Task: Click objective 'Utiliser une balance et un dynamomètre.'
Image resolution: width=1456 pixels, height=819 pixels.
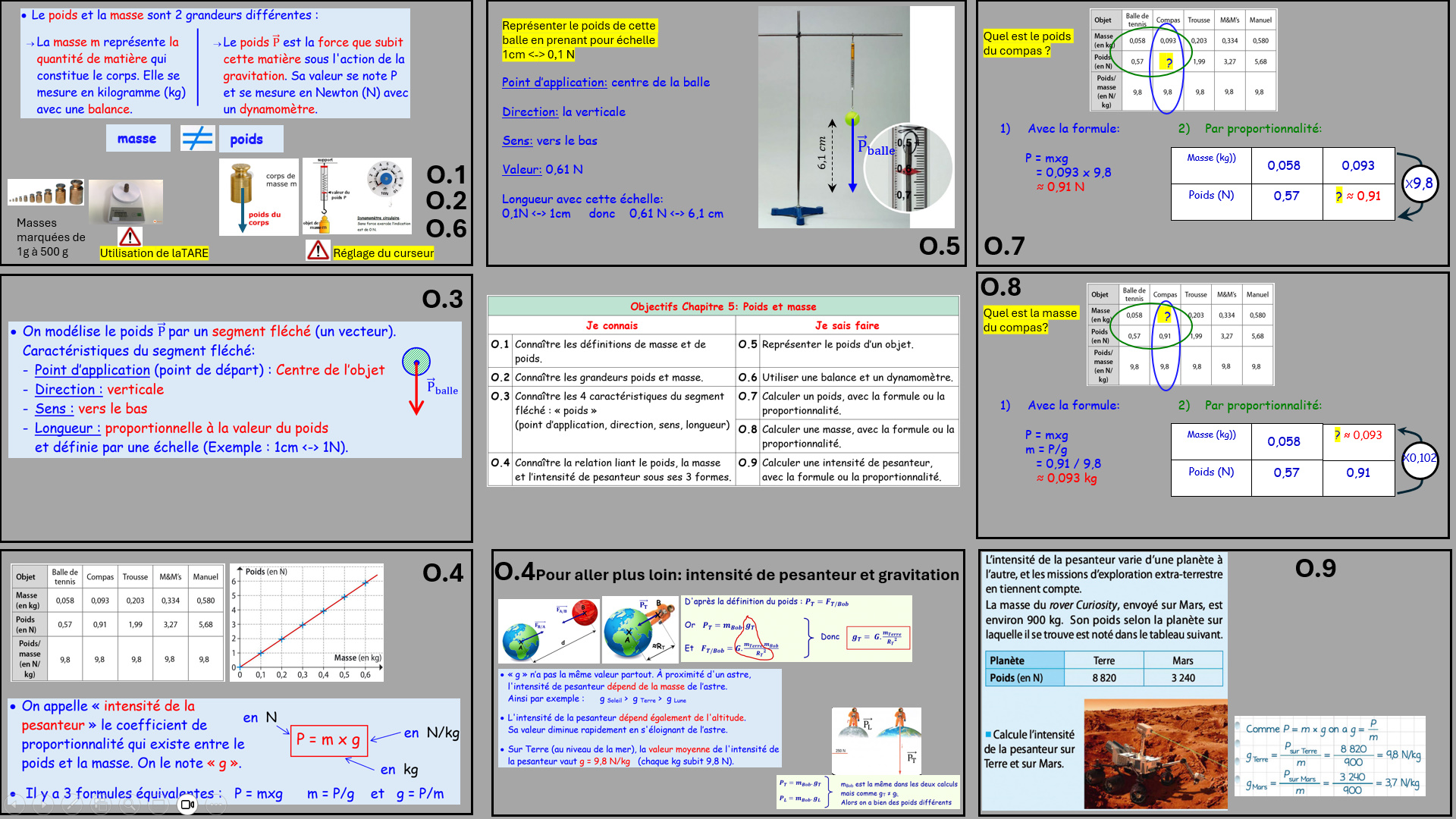Action: click(x=857, y=378)
